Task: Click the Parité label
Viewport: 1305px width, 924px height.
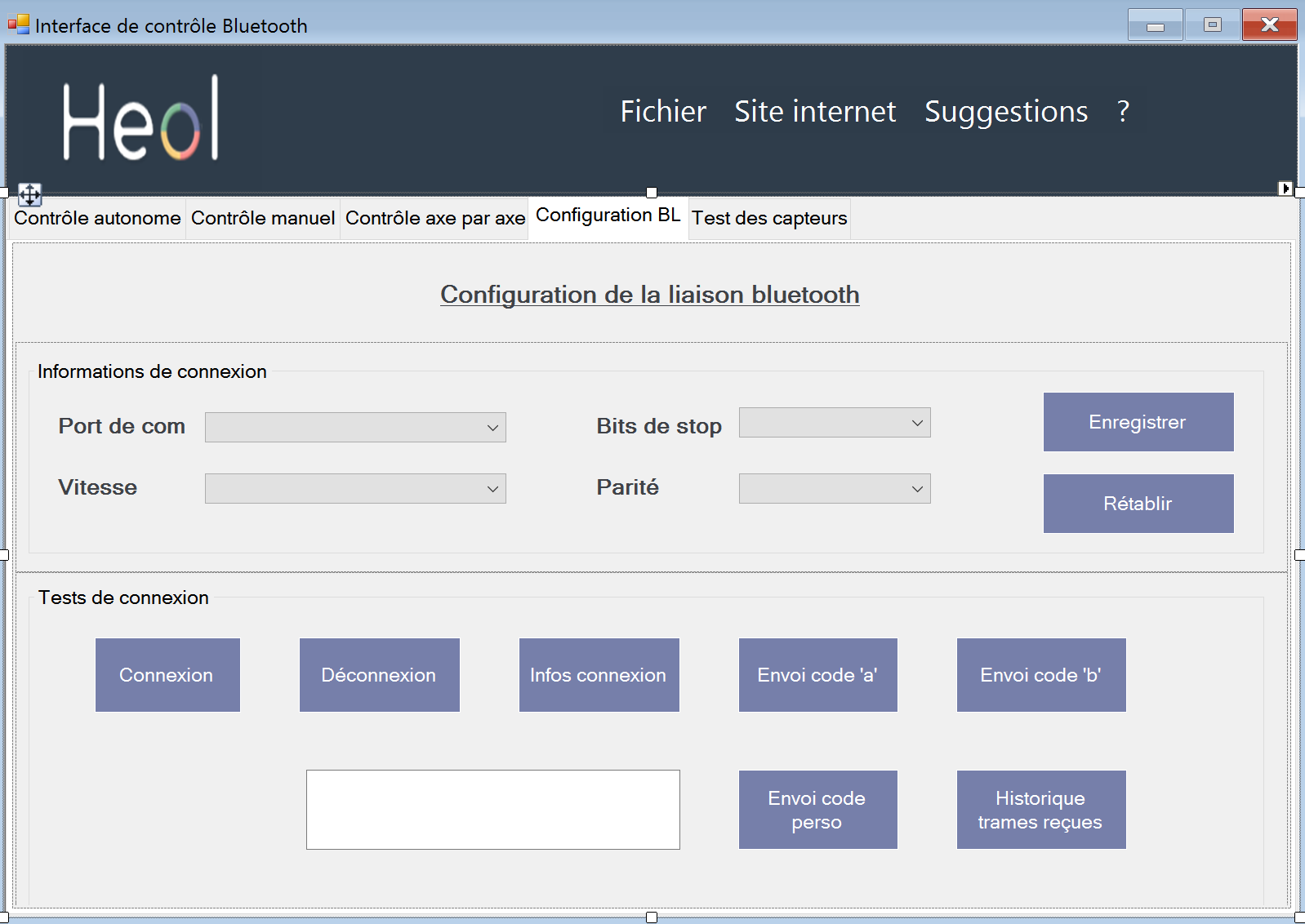Action: (x=627, y=487)
